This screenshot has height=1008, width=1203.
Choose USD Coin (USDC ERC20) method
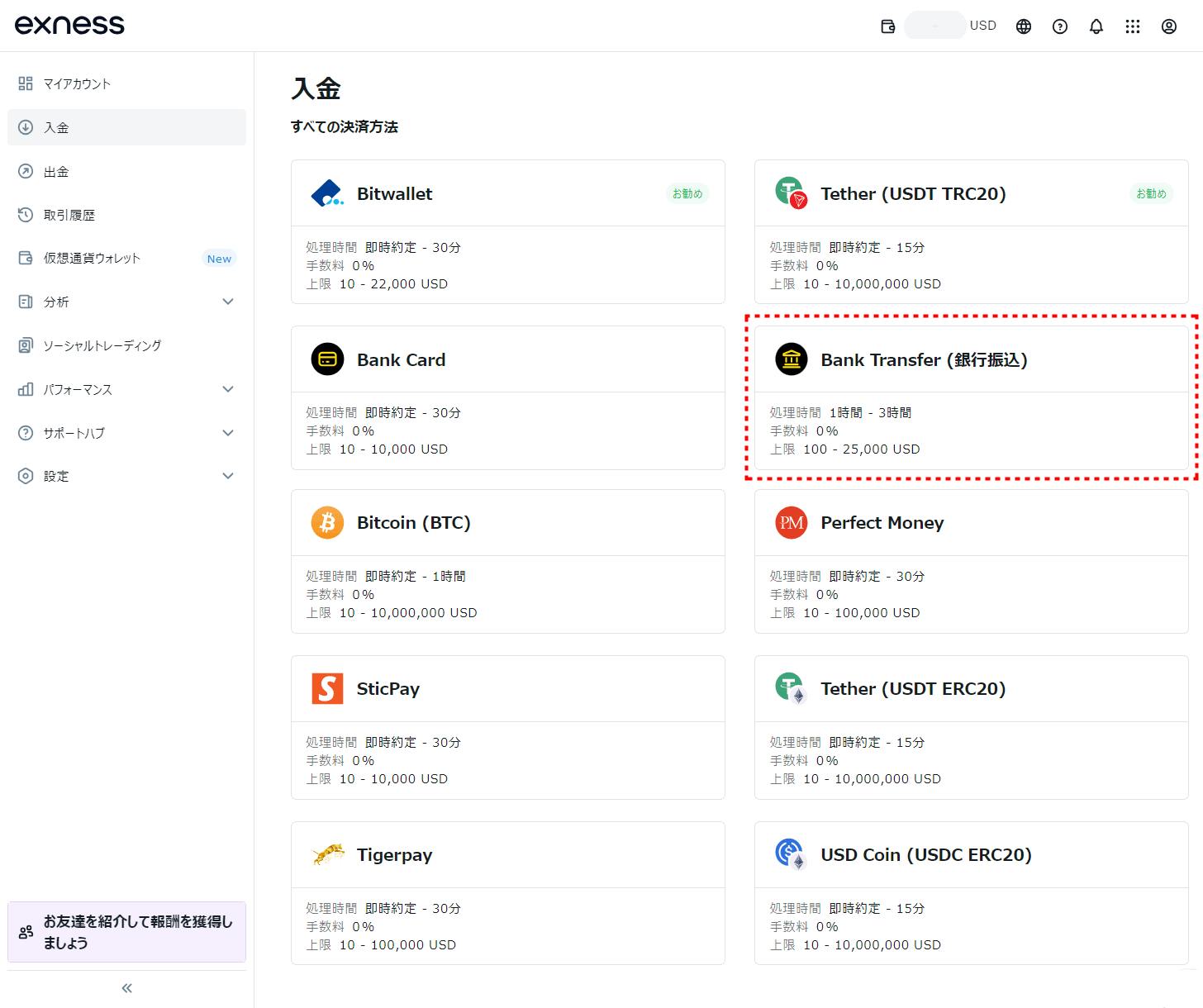point(972,893)
